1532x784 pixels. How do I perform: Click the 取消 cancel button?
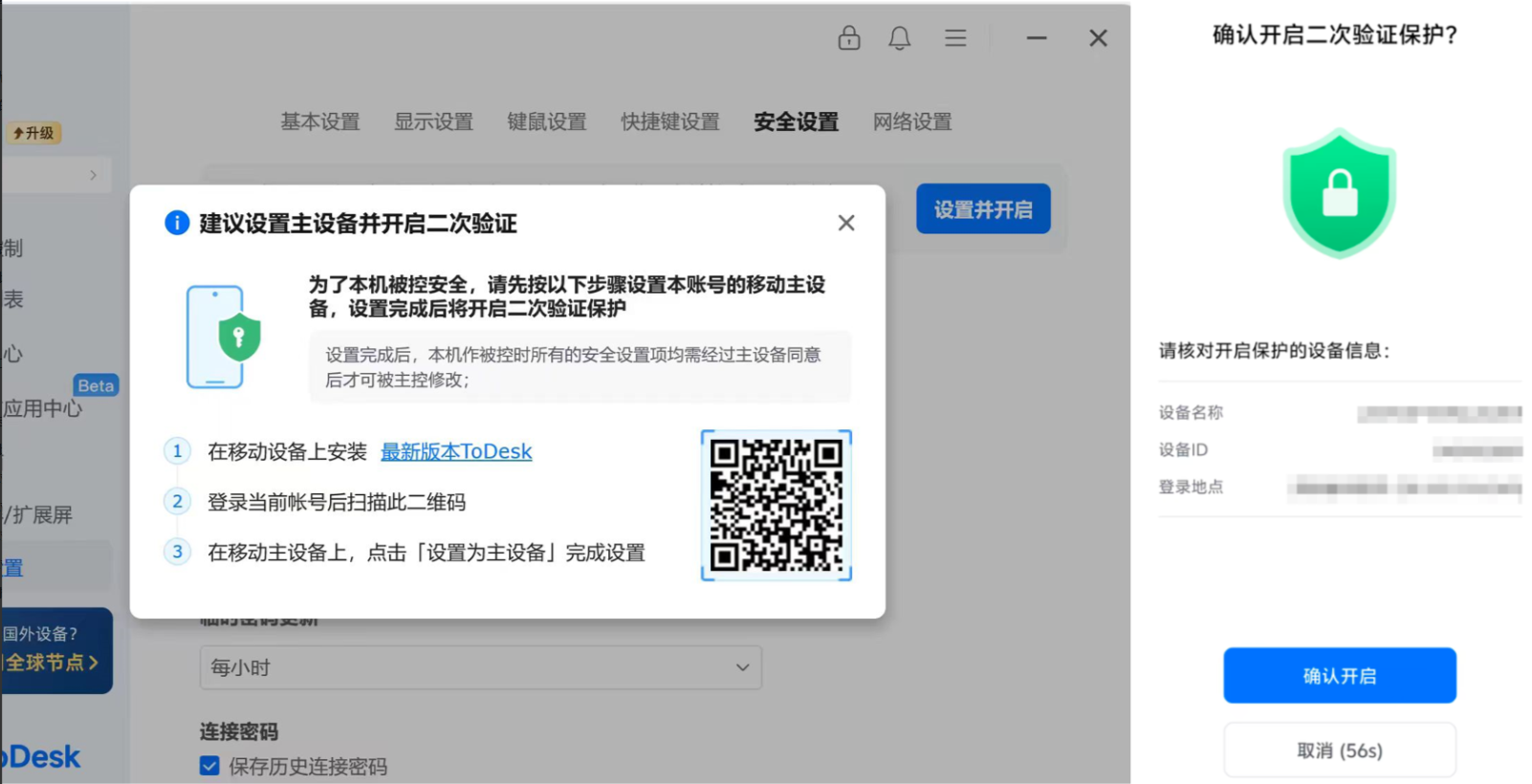point(1339,751)
